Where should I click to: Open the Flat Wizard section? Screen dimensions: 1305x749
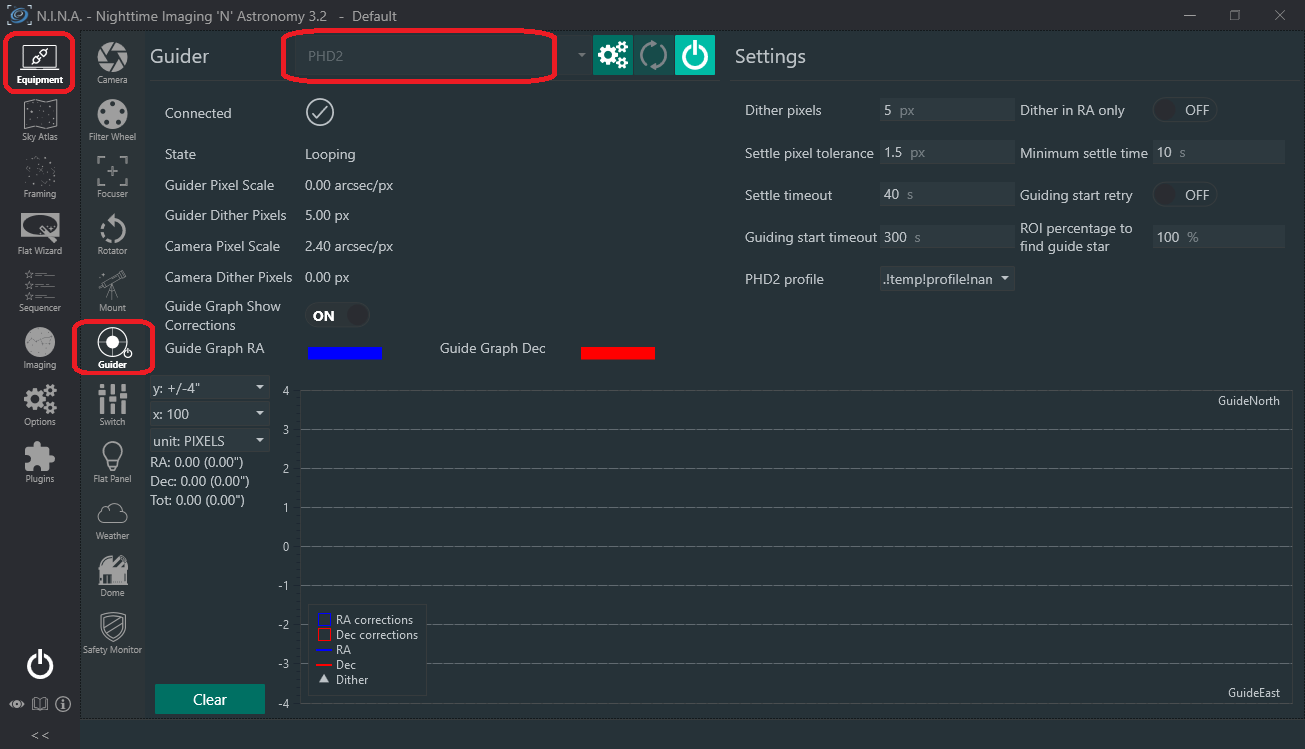40,234
